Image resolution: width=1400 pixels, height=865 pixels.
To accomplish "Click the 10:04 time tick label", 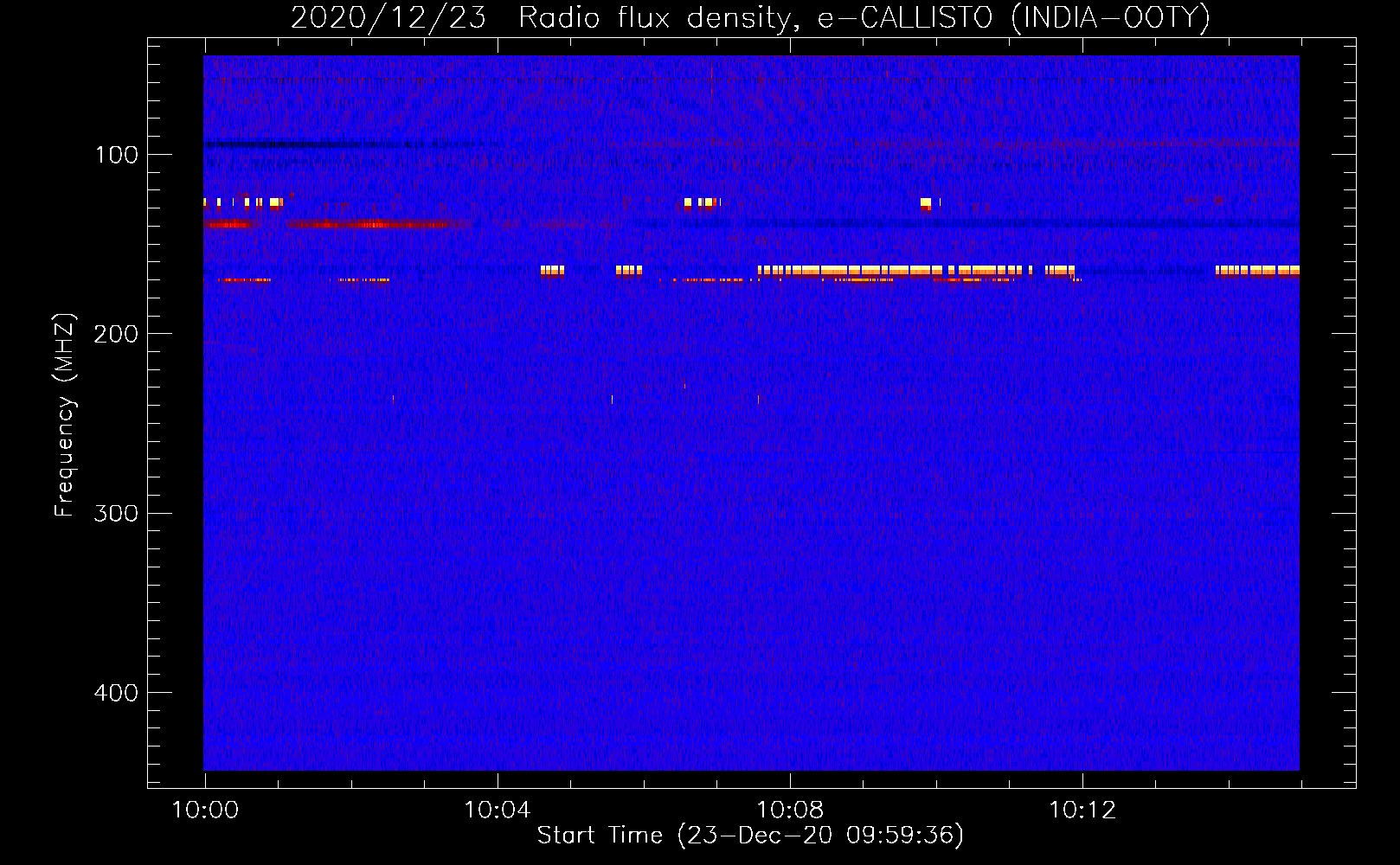I will pyautogui.click(x=498, y=811).
